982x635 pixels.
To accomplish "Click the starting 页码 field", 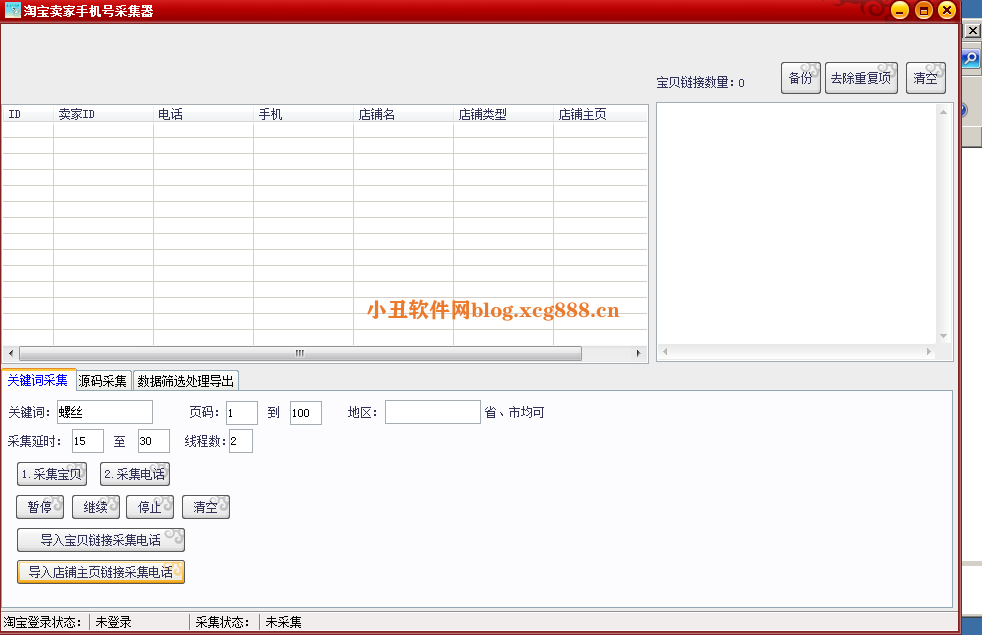I will [x=242, y=413].
